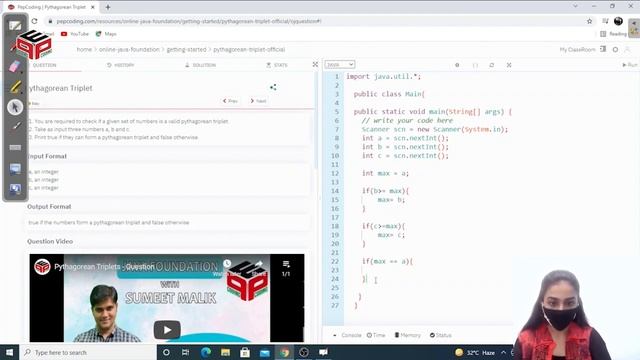Viewport: 640px width, 360px height.
Task: Click 'home' in breadcrumb
Action: tap(84, 49)
